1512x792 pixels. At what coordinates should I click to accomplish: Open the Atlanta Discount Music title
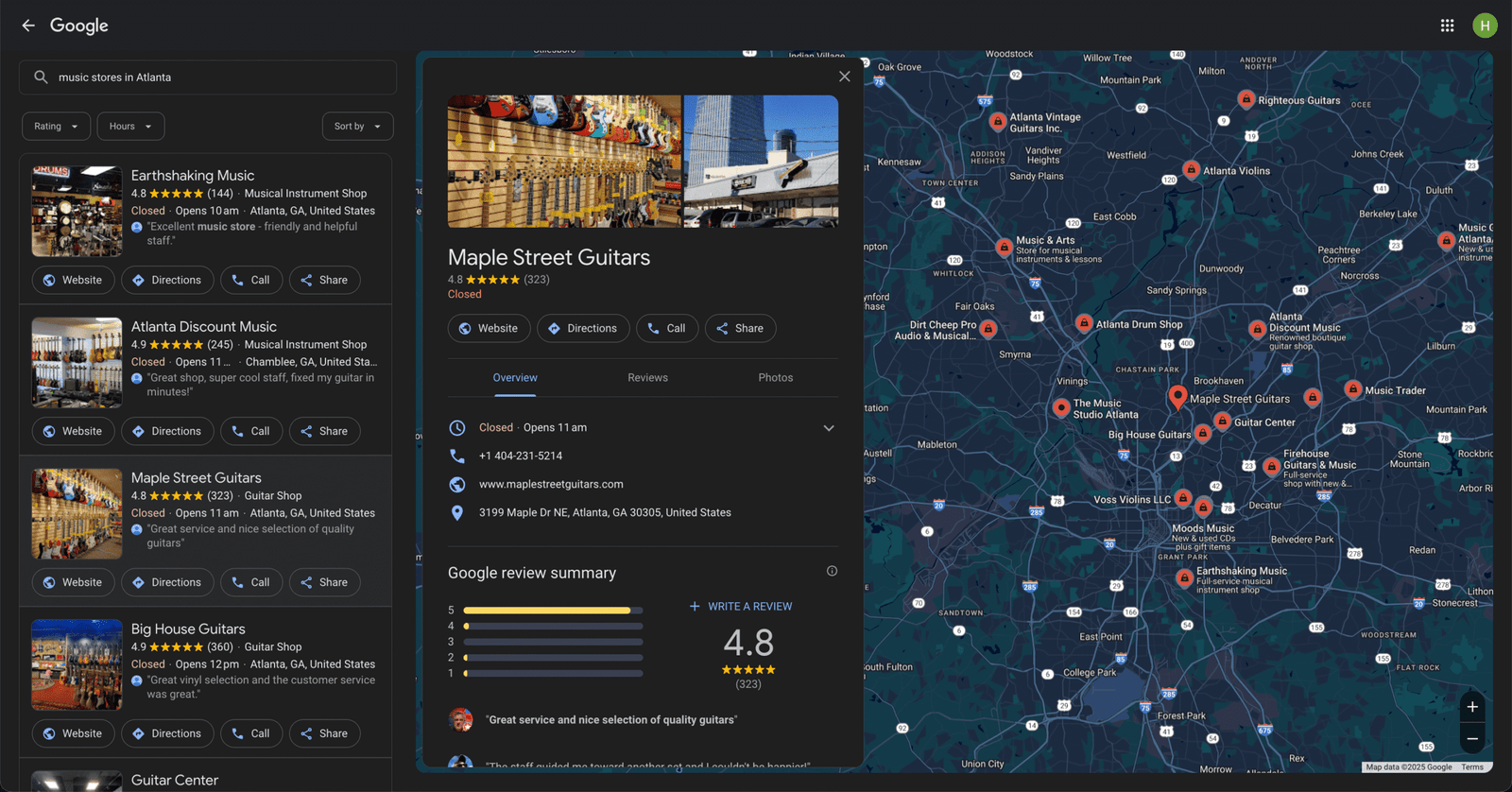(204, 326)
